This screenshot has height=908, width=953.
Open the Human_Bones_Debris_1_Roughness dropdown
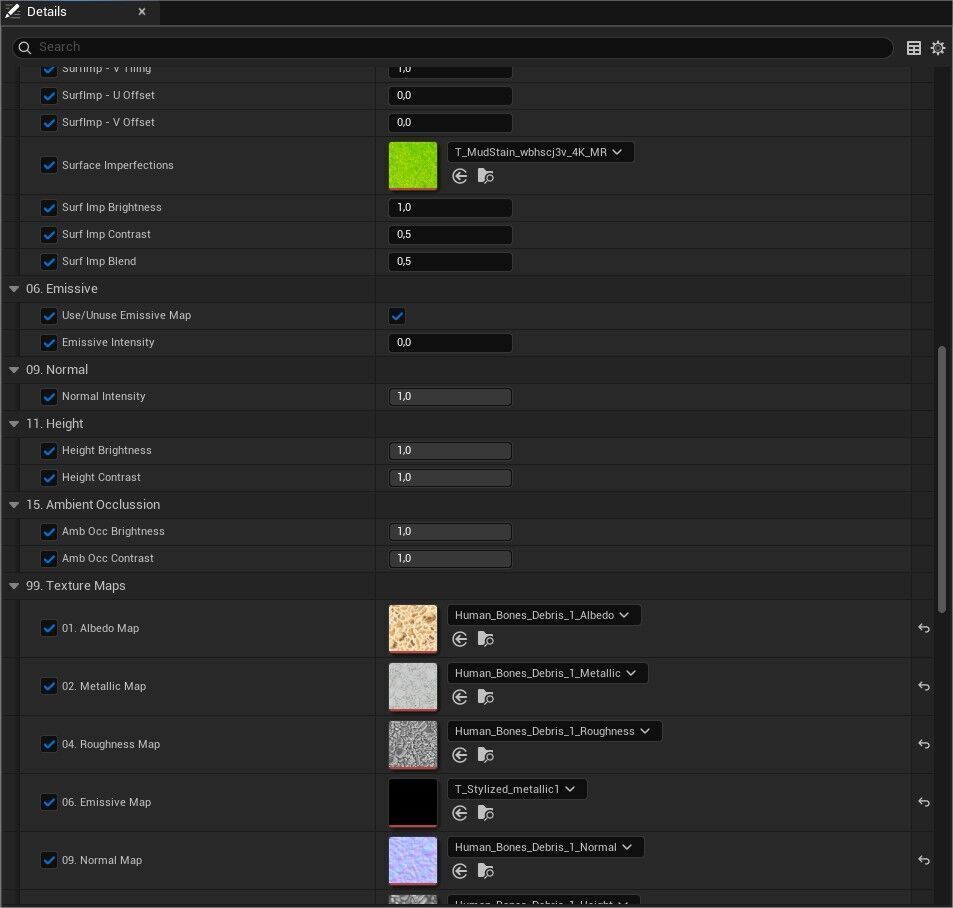click(554, 731)
